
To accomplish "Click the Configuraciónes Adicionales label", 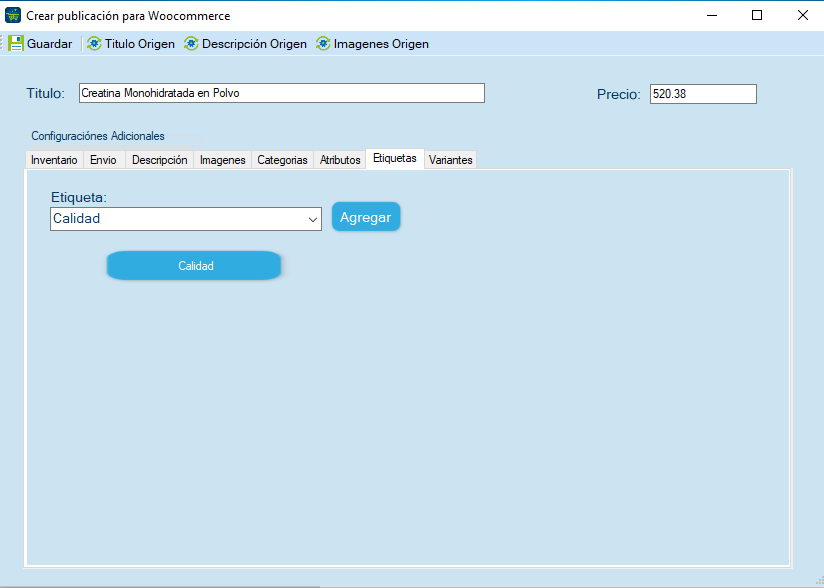I will coord(98,136).
